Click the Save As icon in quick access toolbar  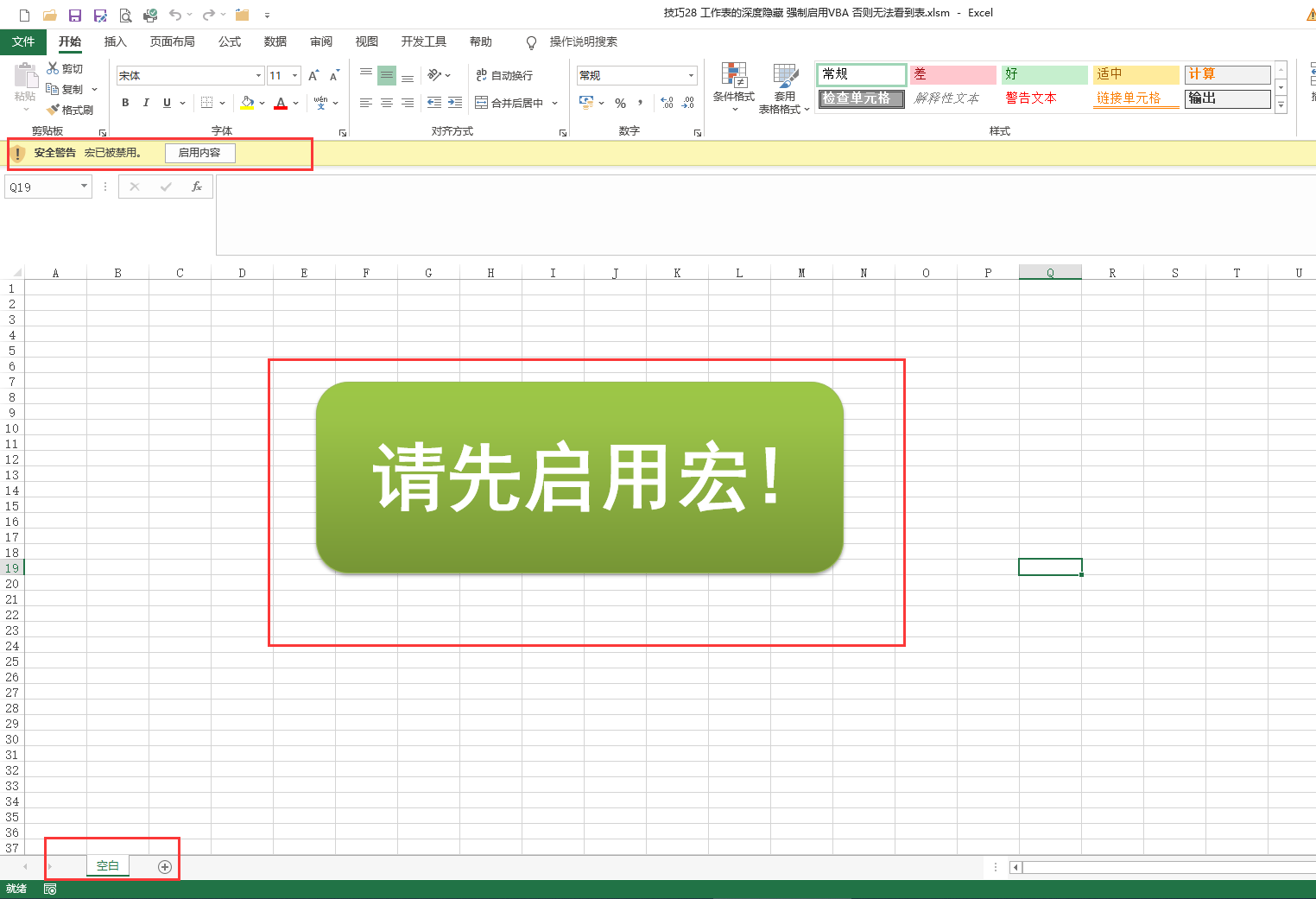coord(100,15)
